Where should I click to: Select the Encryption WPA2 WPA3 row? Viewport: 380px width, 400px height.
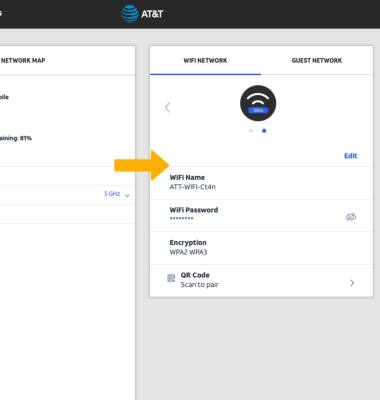tap(261, 248)
